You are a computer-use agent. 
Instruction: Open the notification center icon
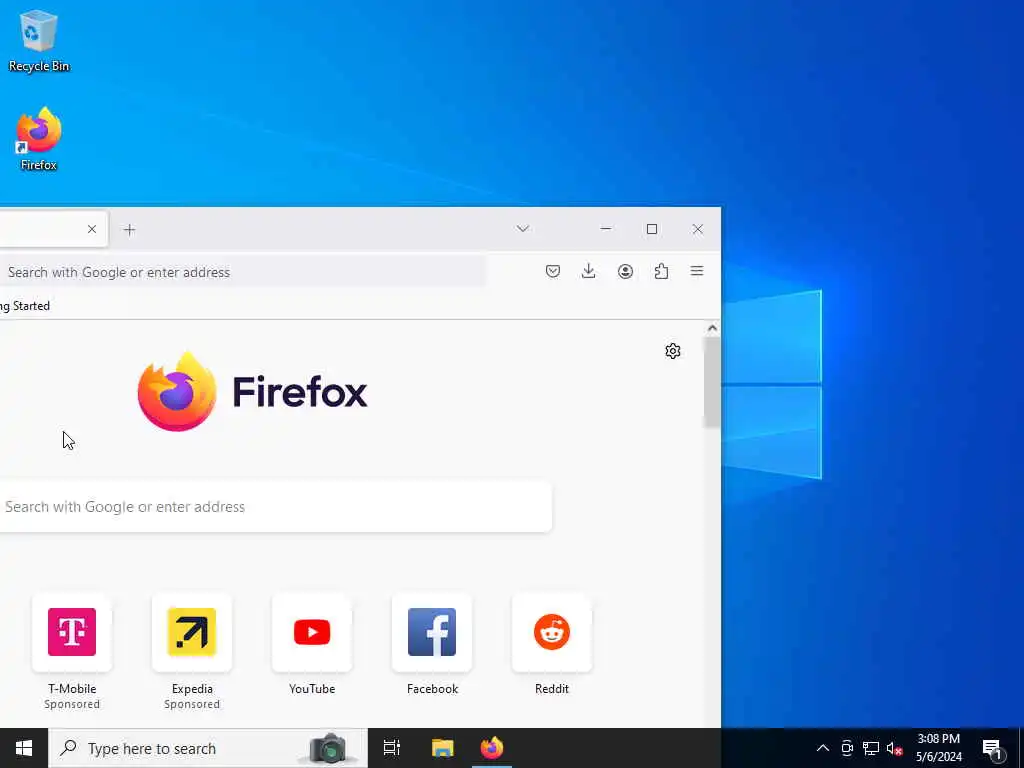tap(992, 749)
